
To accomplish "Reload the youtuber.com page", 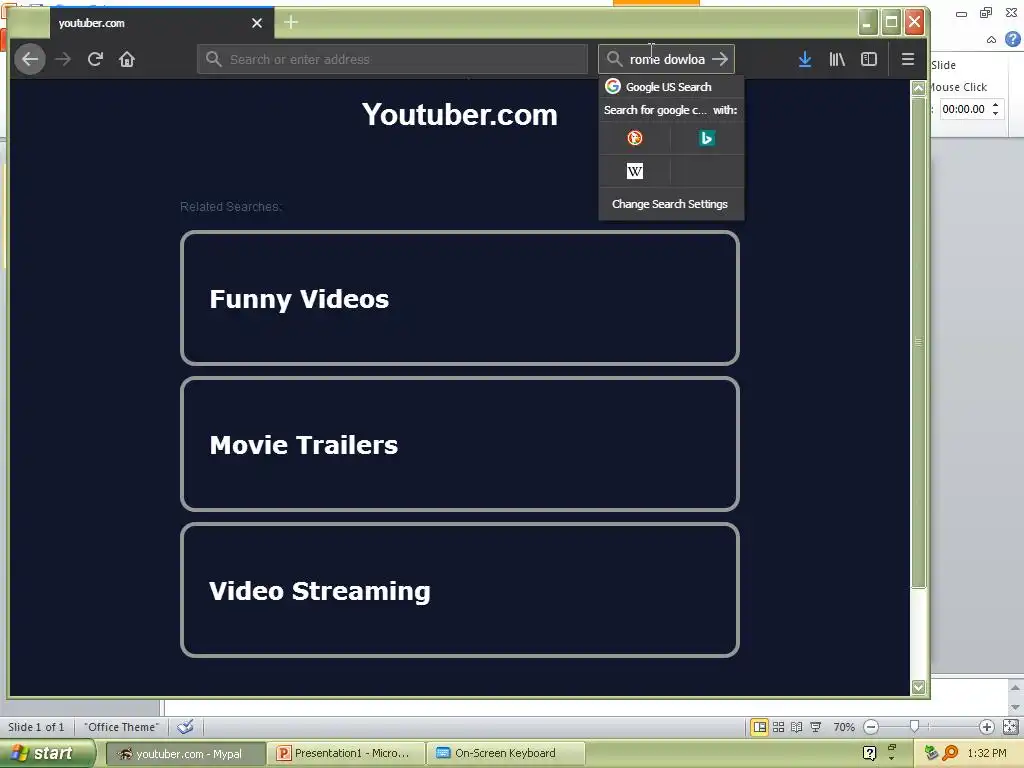I will pyautogui.click(x=95, y=59).
